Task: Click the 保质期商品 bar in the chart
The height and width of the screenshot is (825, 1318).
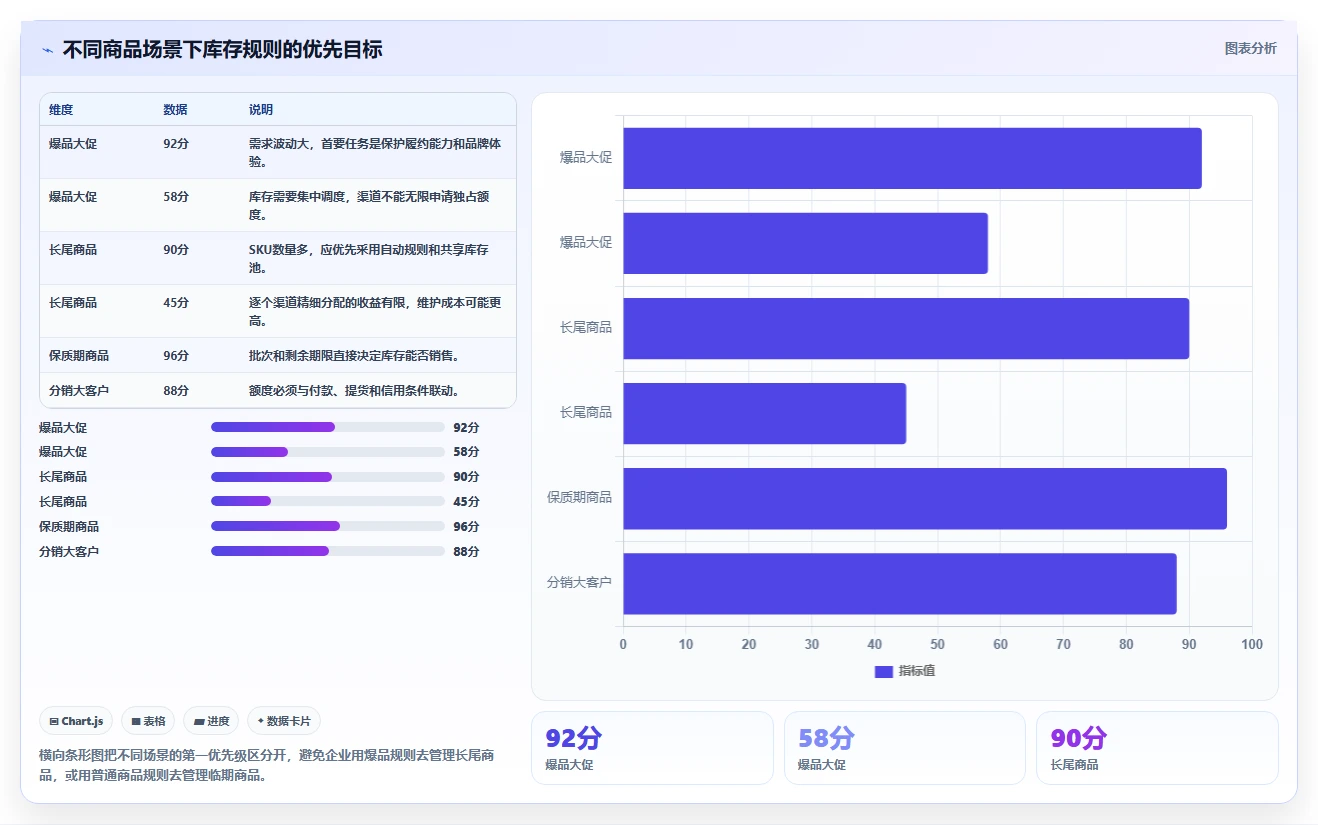Action: pos(925,498)
